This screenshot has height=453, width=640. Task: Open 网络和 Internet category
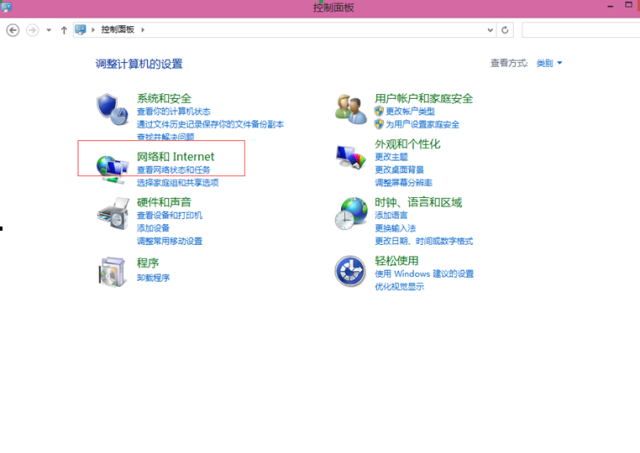(x=176, y=157)
